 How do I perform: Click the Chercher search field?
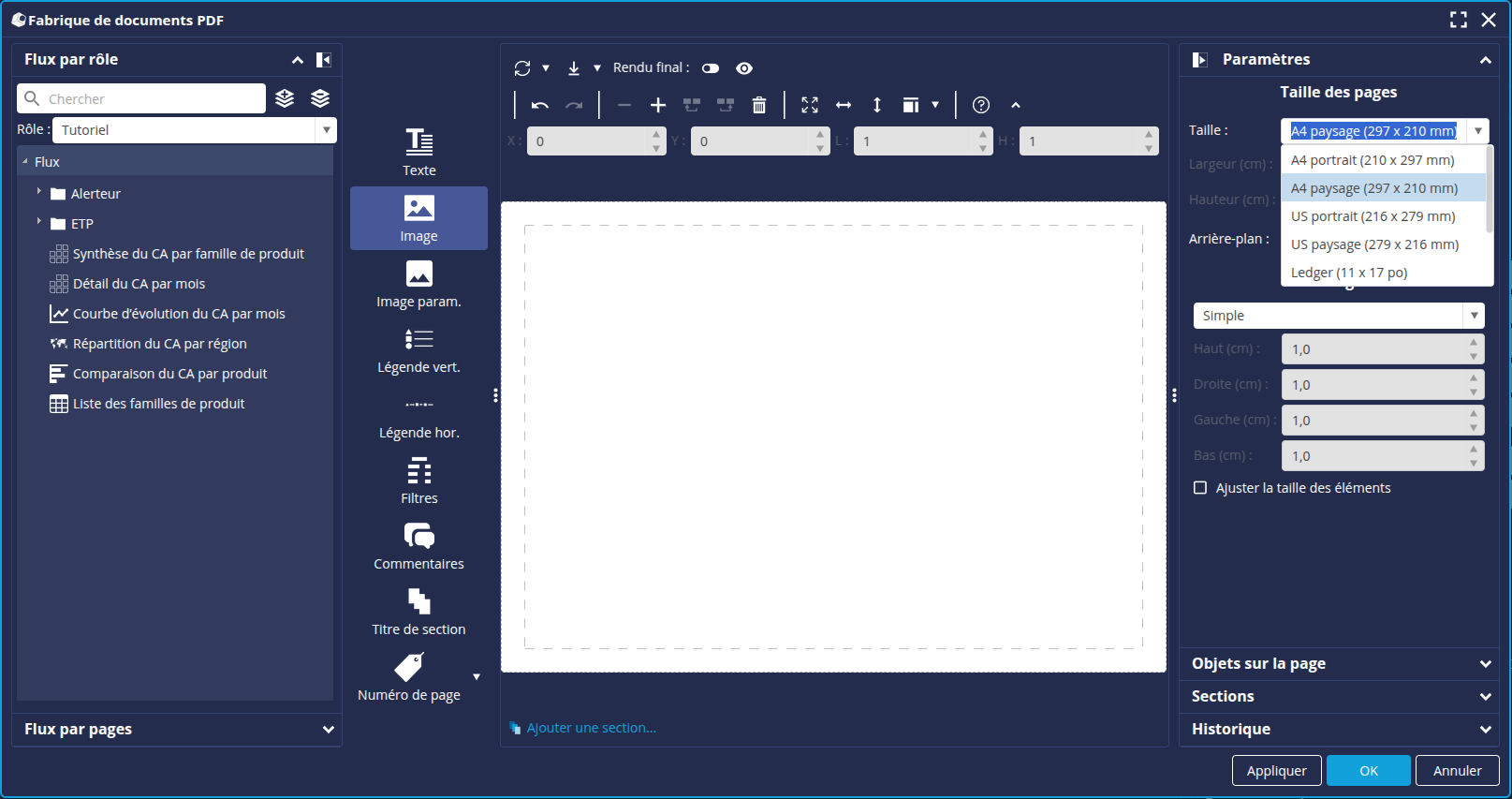[x=150, y=98]
